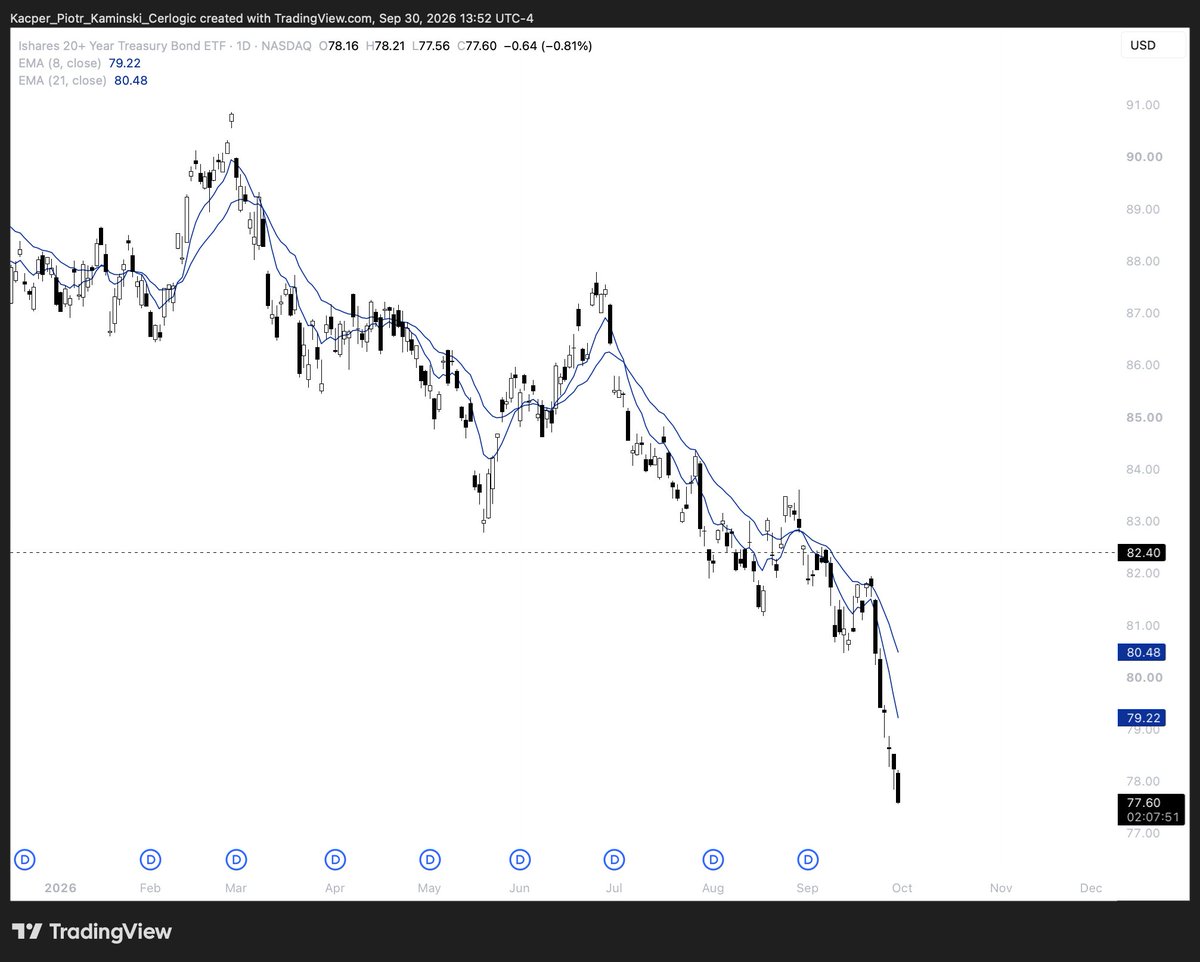Select the dividend marker above the May label
Viewport: 1200px width, 962px height.
(x=429, y=859)
